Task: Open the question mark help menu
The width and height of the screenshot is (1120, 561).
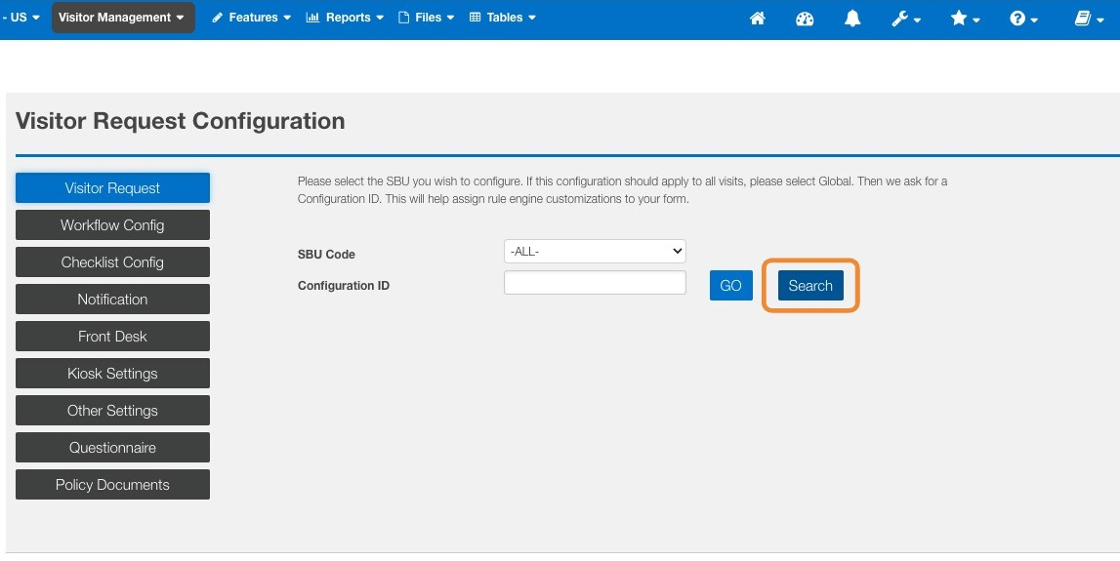Action: click(1023, 18)
